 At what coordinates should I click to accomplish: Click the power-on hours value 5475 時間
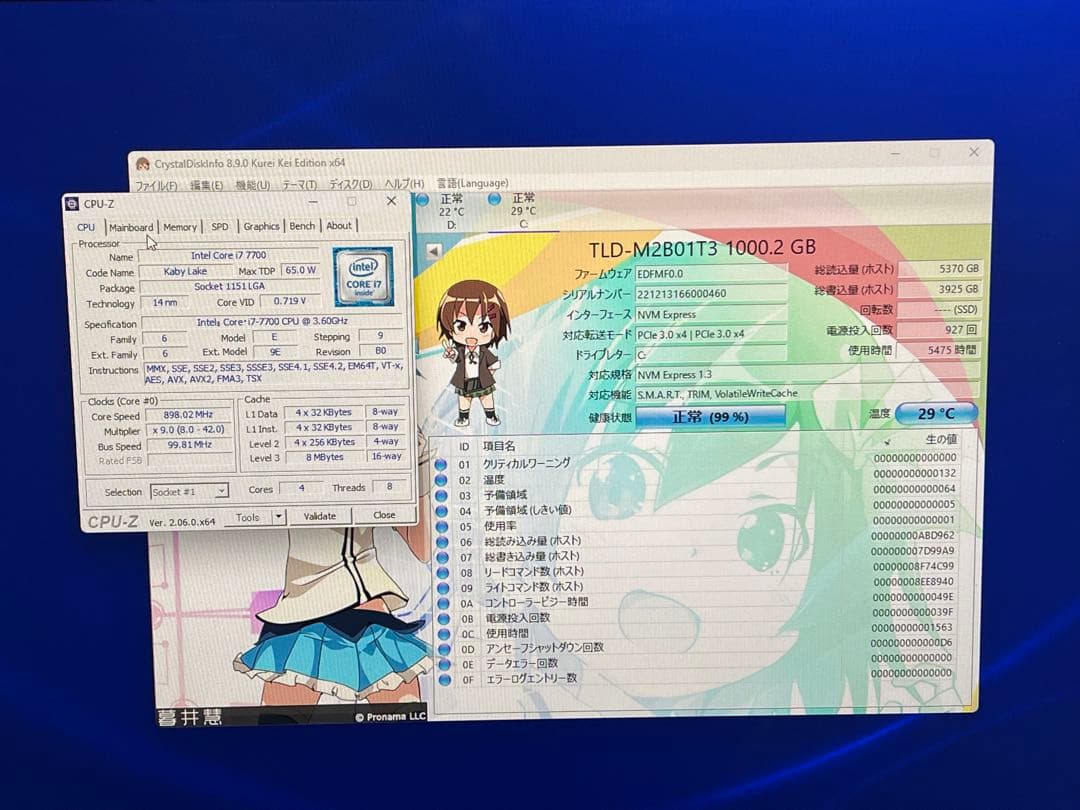pos(939,350)
